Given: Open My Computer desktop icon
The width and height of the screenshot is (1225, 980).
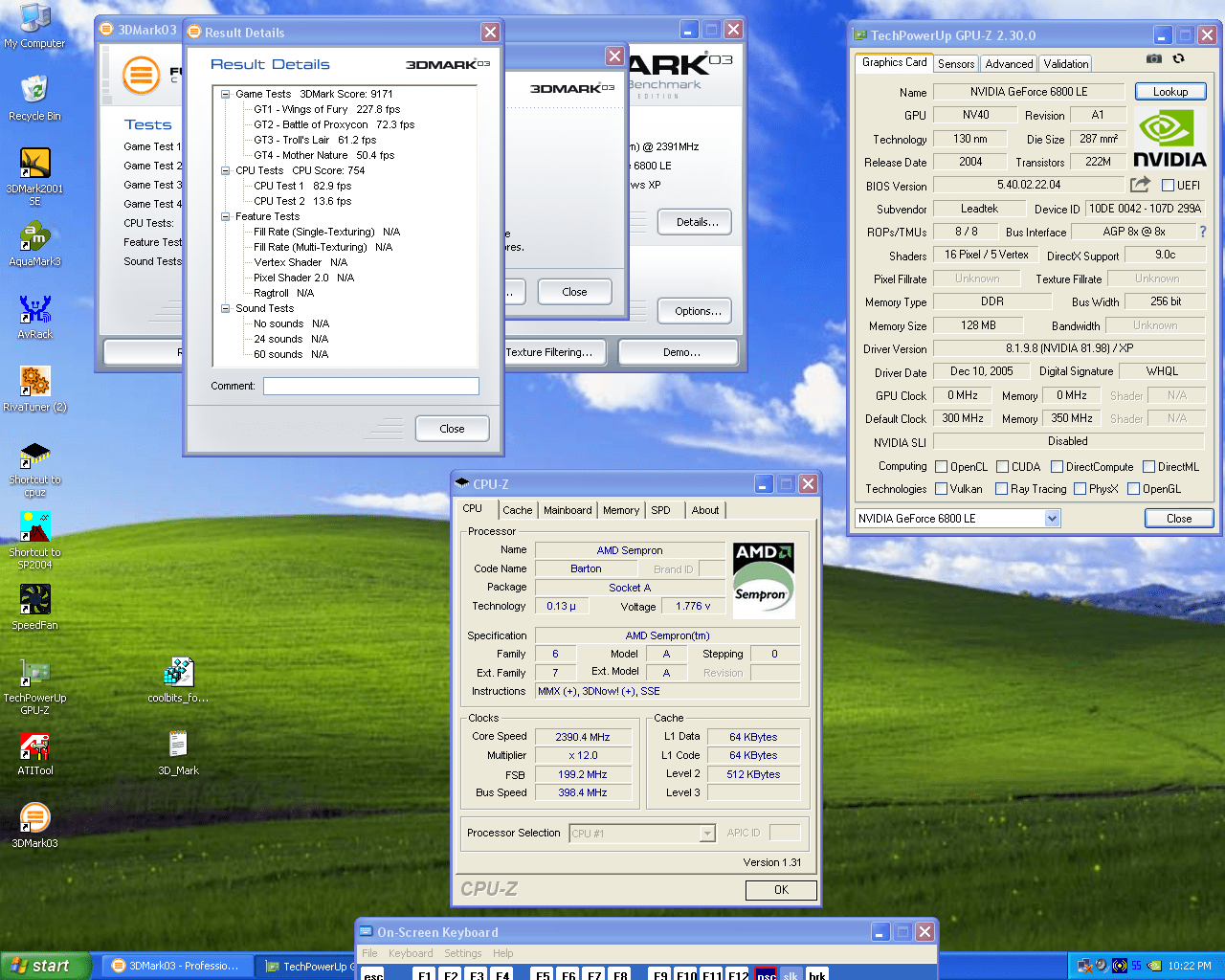Looking at the screenshot, I should point(34,26).
